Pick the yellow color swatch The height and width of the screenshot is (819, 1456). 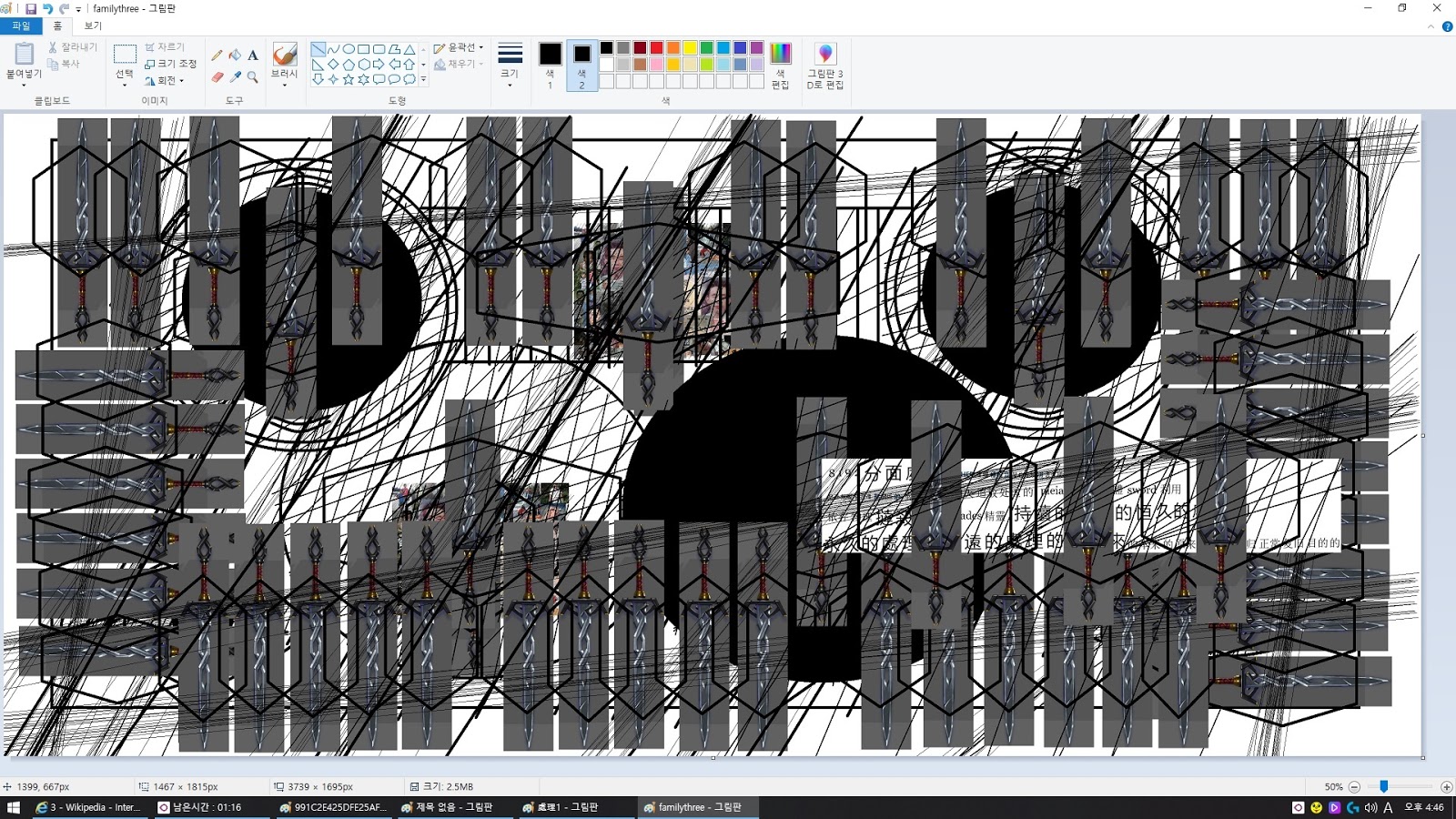click(690, 48)
